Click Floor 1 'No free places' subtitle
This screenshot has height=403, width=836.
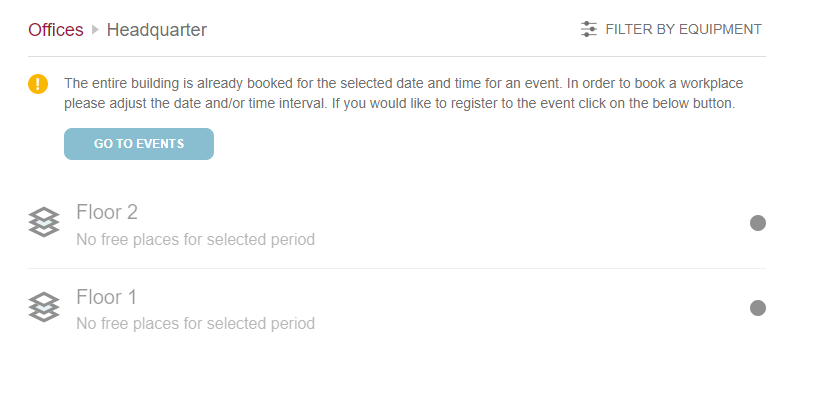[195, 324]
